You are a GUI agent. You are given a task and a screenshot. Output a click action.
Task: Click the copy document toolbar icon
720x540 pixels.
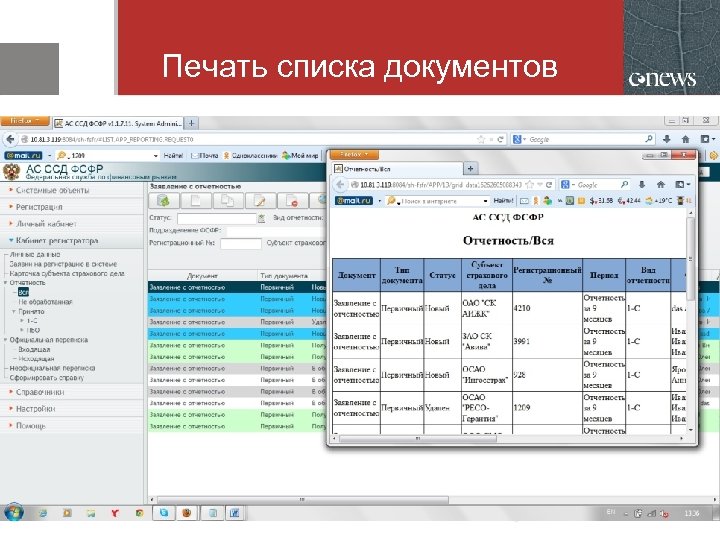(x=228, y=201)
